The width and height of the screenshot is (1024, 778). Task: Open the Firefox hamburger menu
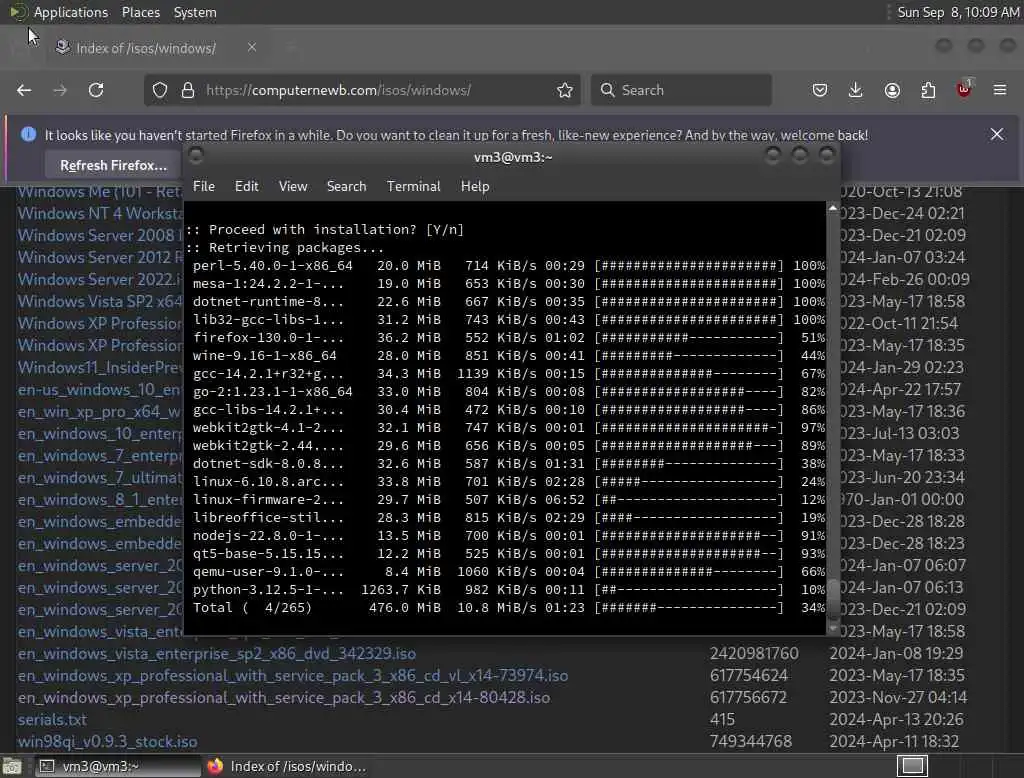tap(1000, 90)
